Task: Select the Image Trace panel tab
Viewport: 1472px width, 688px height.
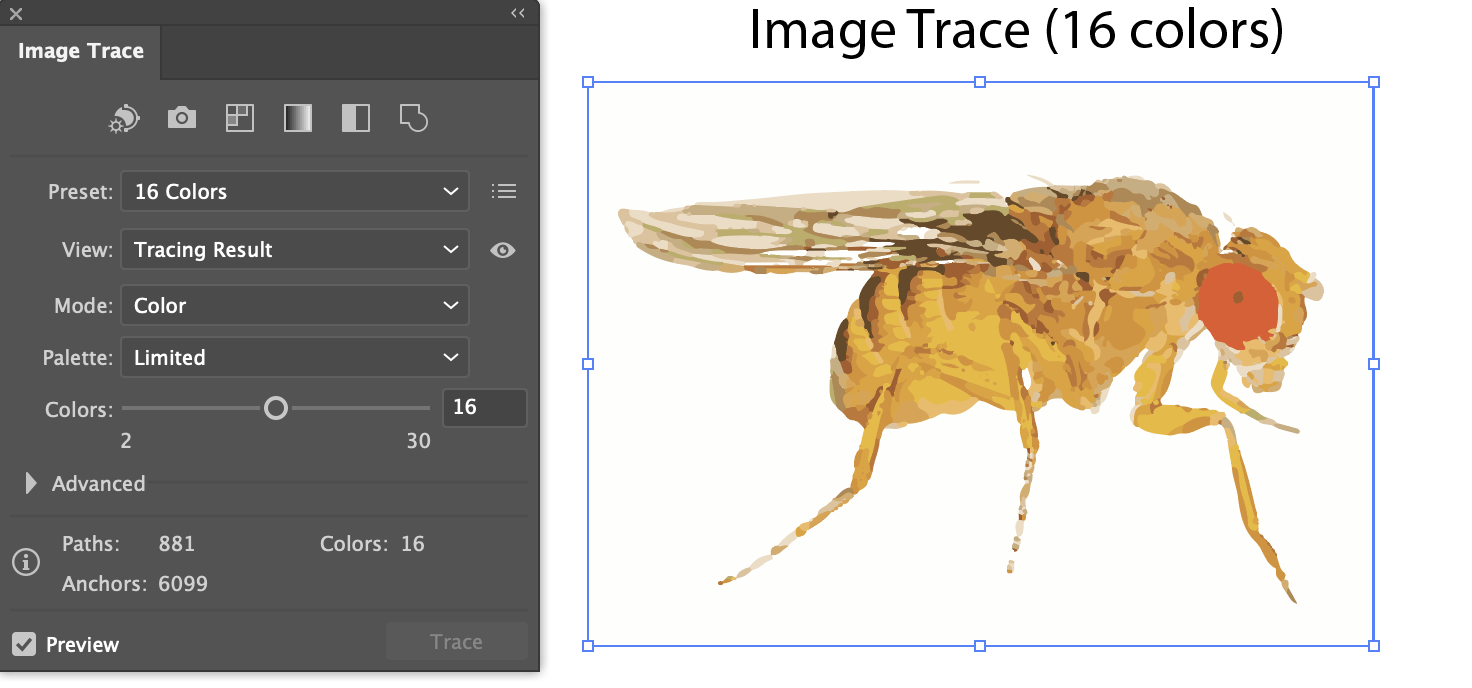Action: [81, 51]
